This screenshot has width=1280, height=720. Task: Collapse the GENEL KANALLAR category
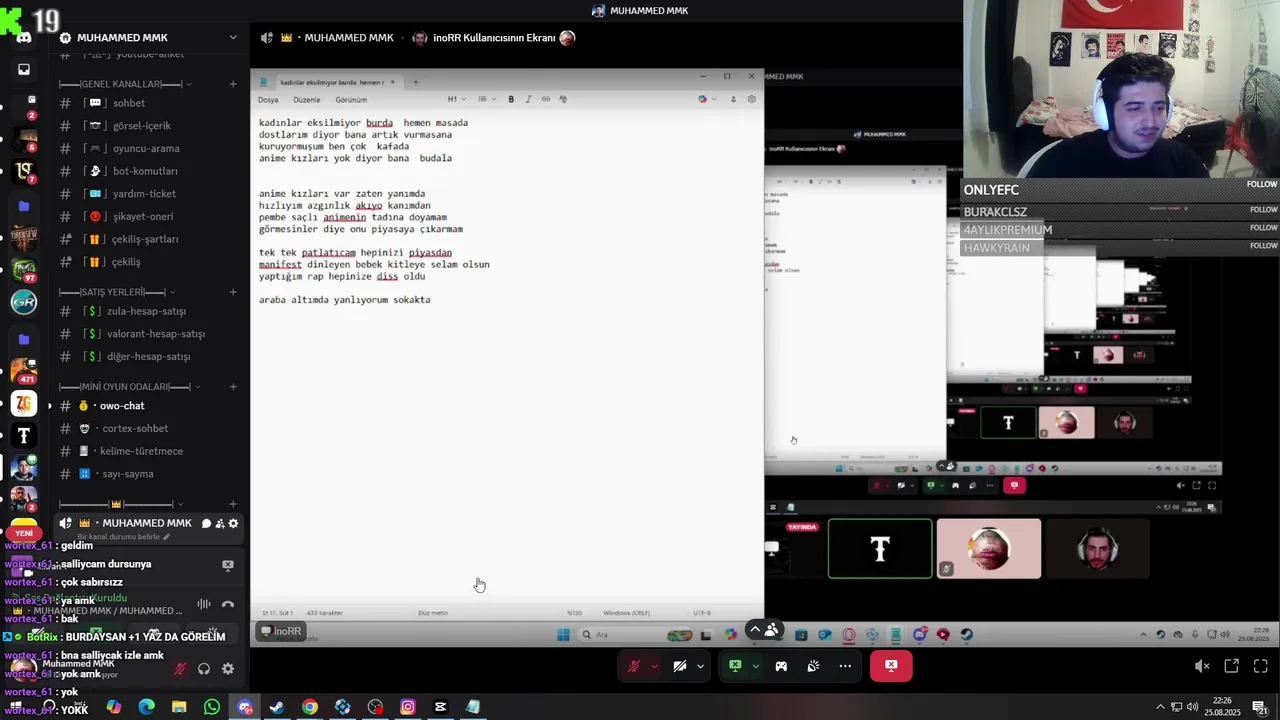[125, 84]
